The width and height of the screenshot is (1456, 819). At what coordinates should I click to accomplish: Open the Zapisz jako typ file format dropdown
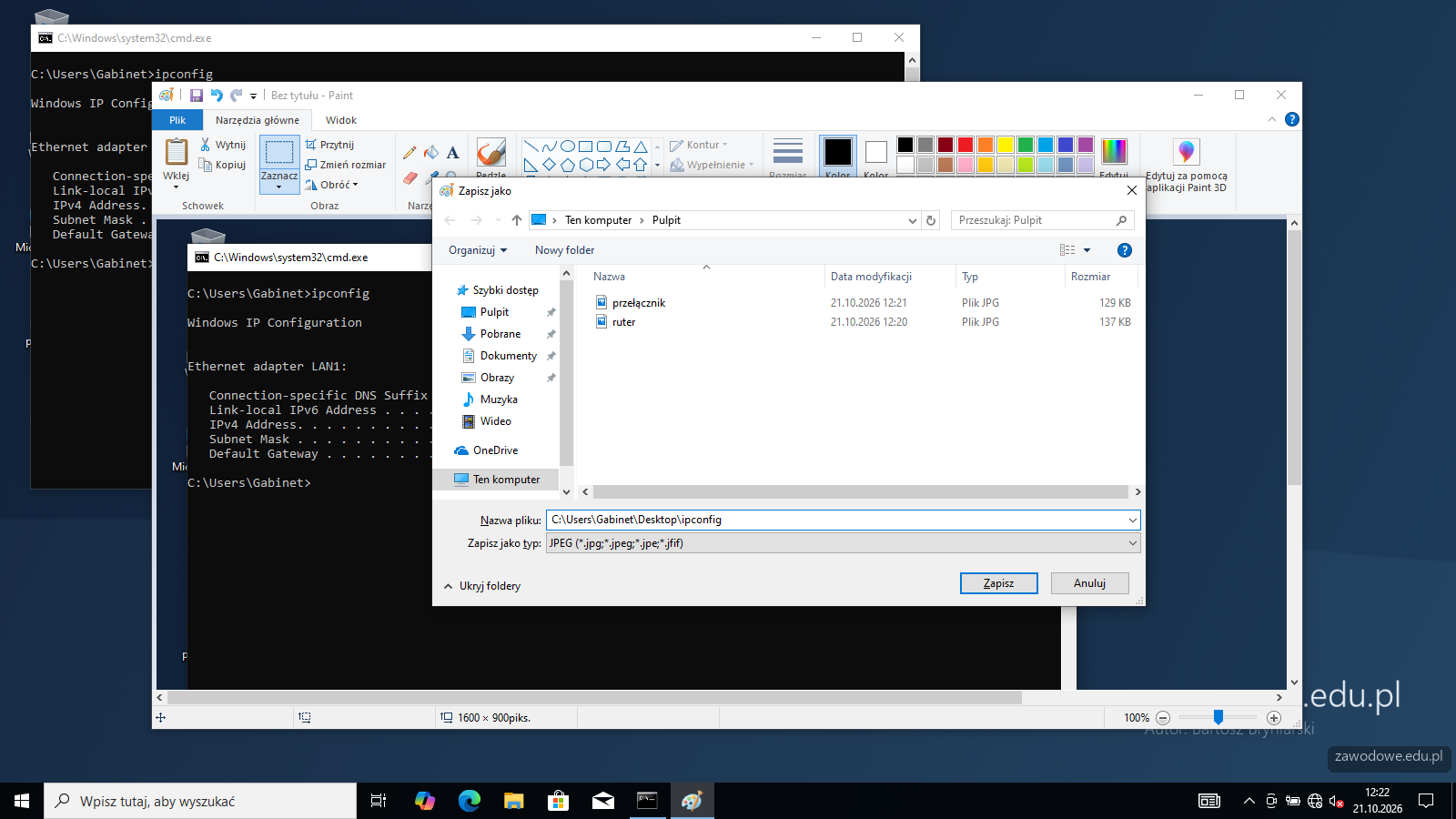coord(843,543)
